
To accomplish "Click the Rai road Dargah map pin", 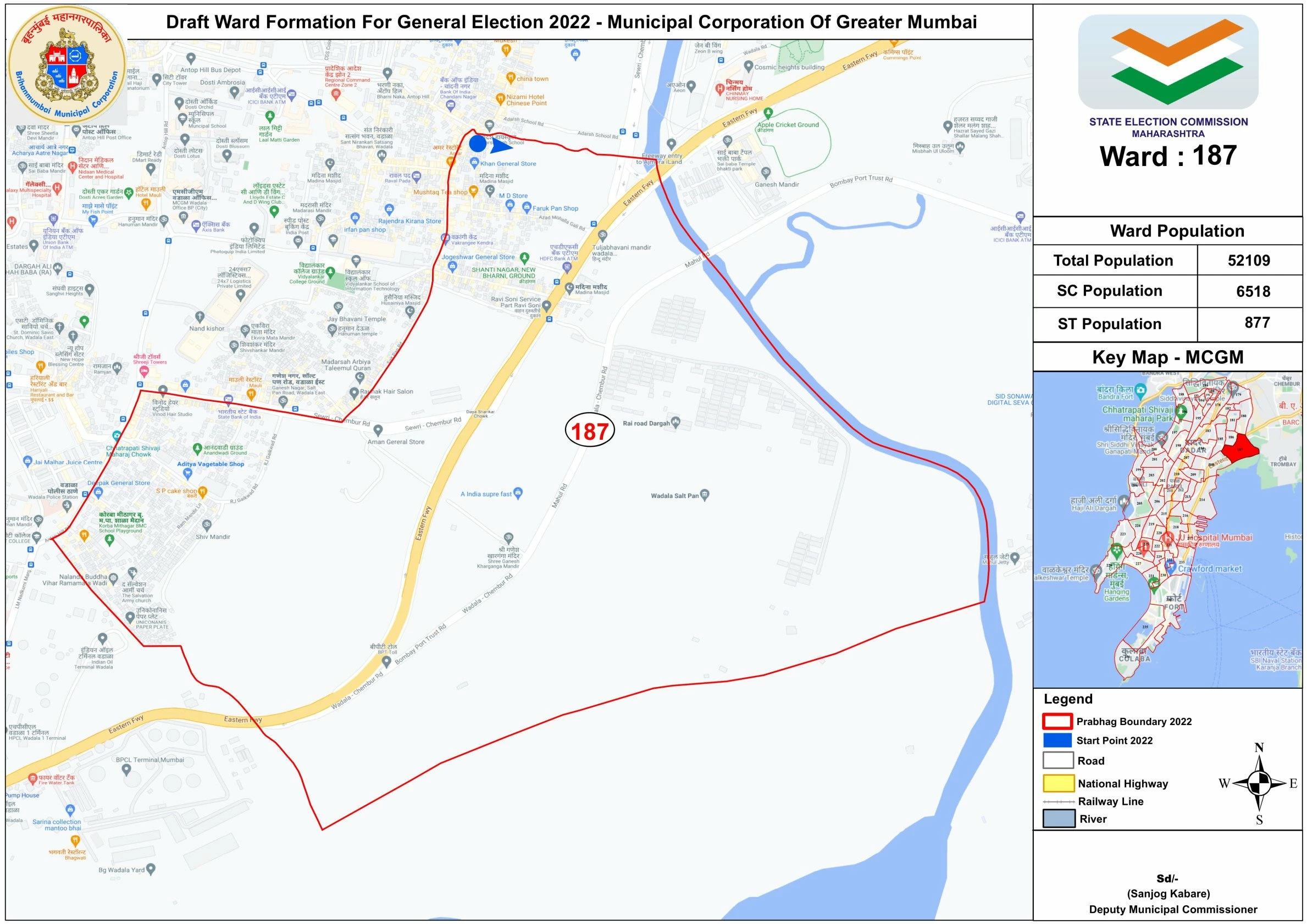I will click(675, 422).
